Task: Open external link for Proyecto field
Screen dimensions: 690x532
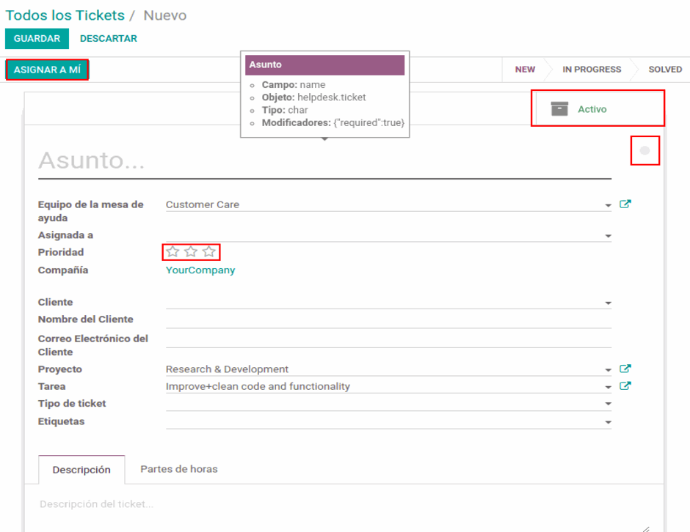Action: coord(625,369)
